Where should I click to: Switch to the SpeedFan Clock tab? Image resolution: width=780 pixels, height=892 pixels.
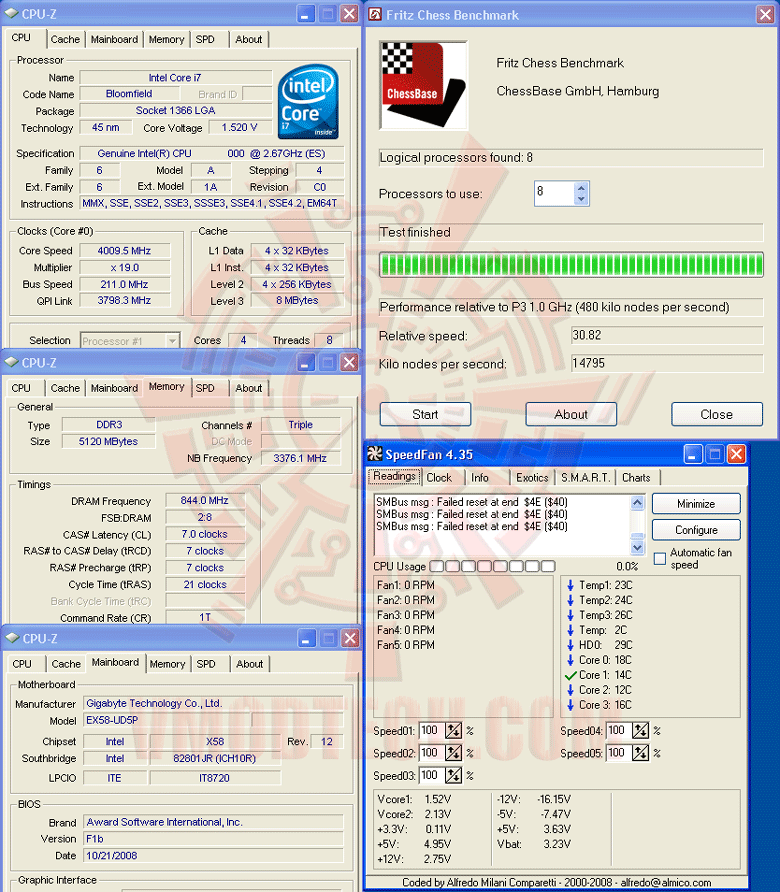[439, 478]
